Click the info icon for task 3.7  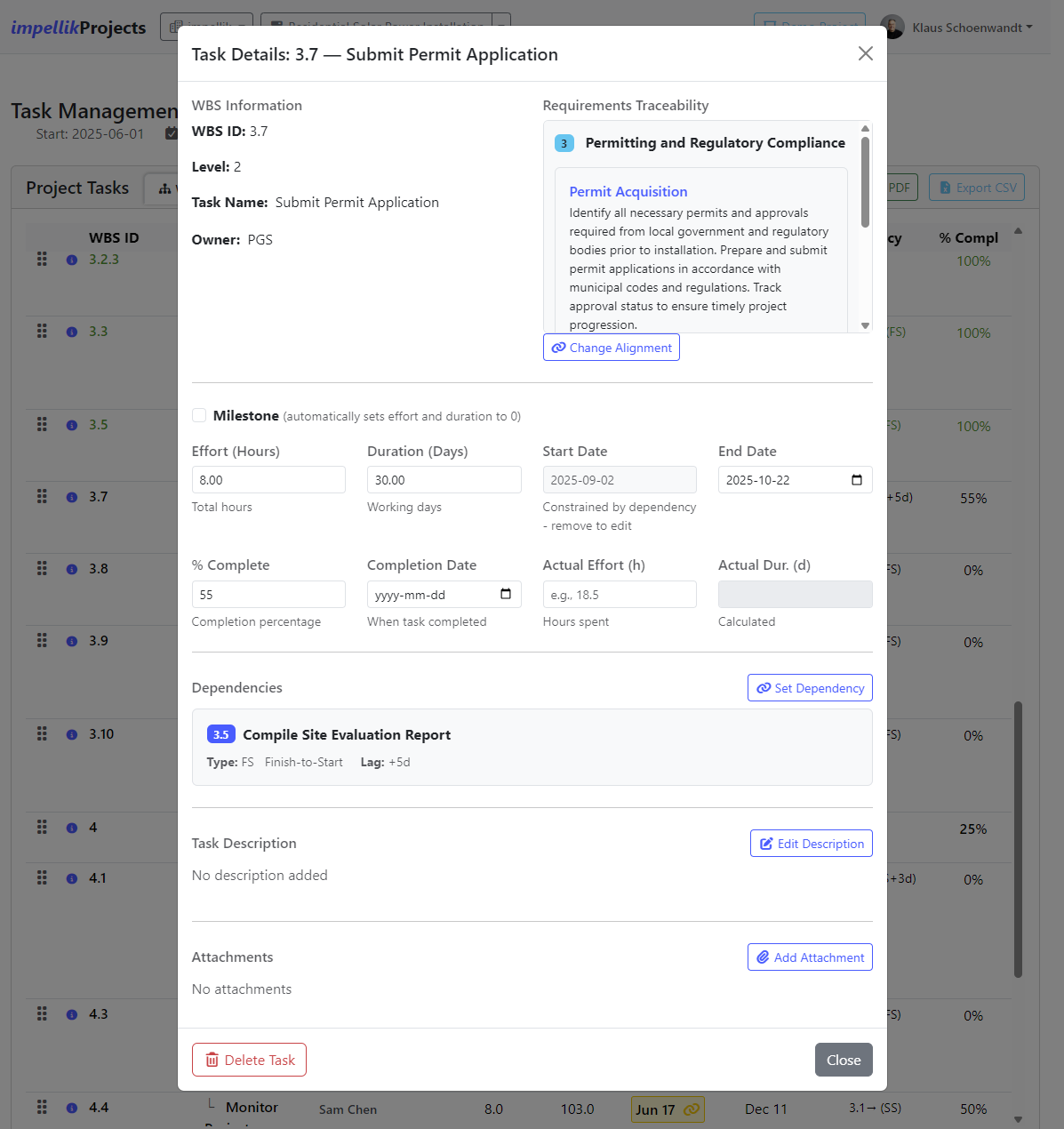click(72, 497)
